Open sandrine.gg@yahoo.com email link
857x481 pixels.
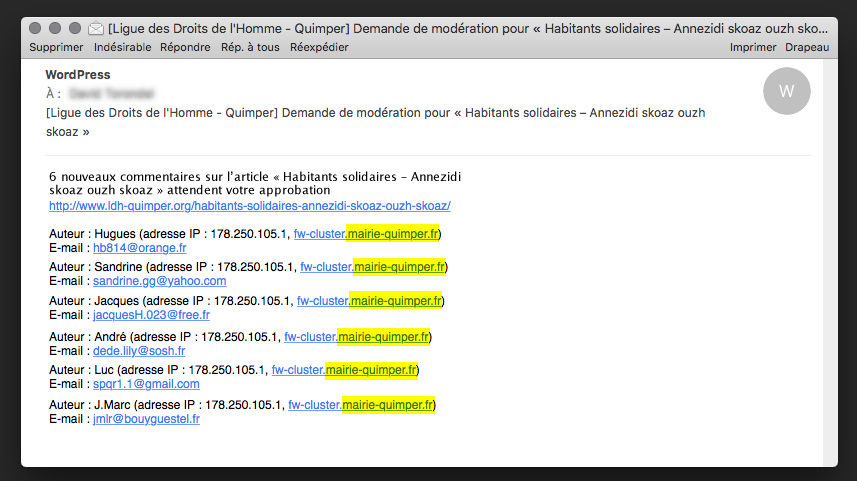pyautogui.click(x=159, y=281)
